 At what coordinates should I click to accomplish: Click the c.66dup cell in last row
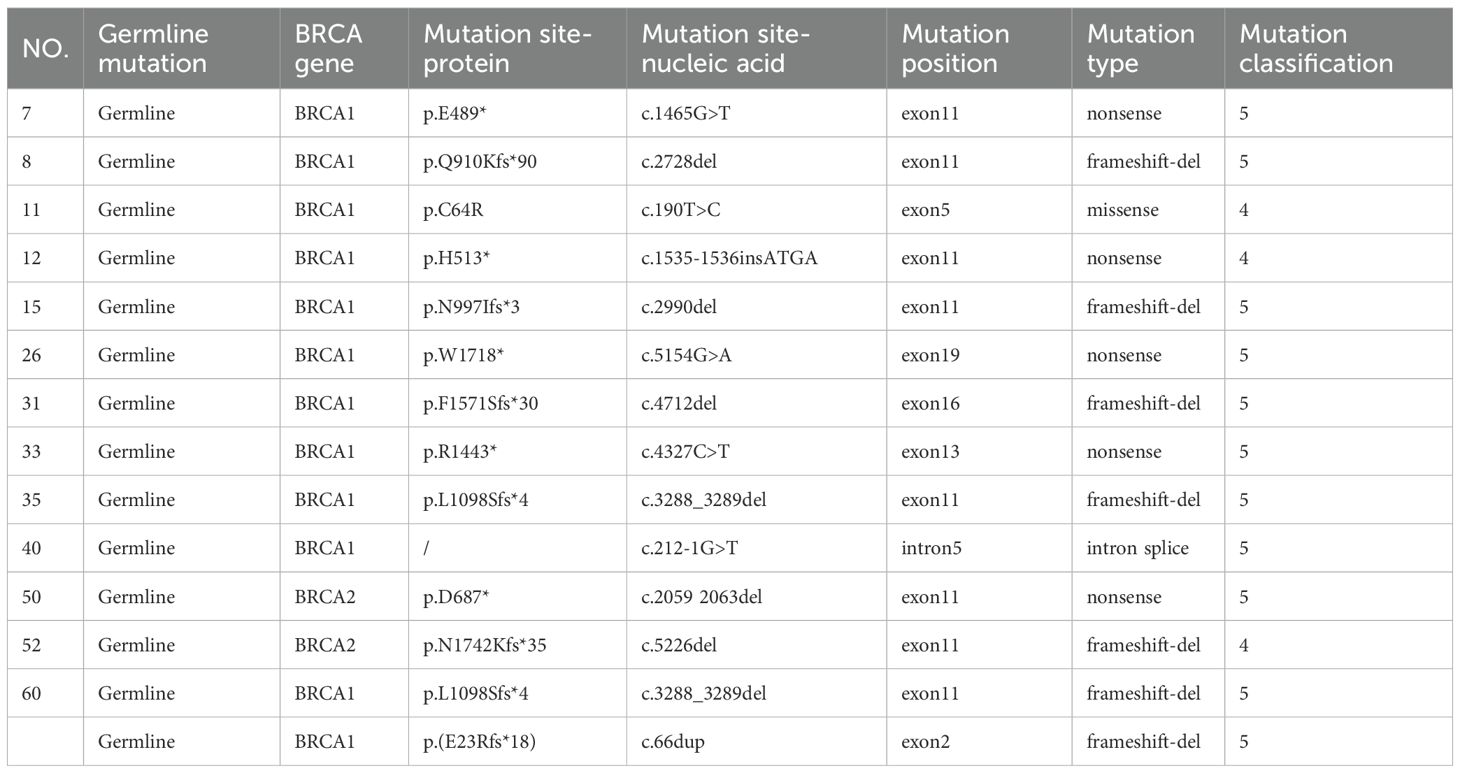675,742
